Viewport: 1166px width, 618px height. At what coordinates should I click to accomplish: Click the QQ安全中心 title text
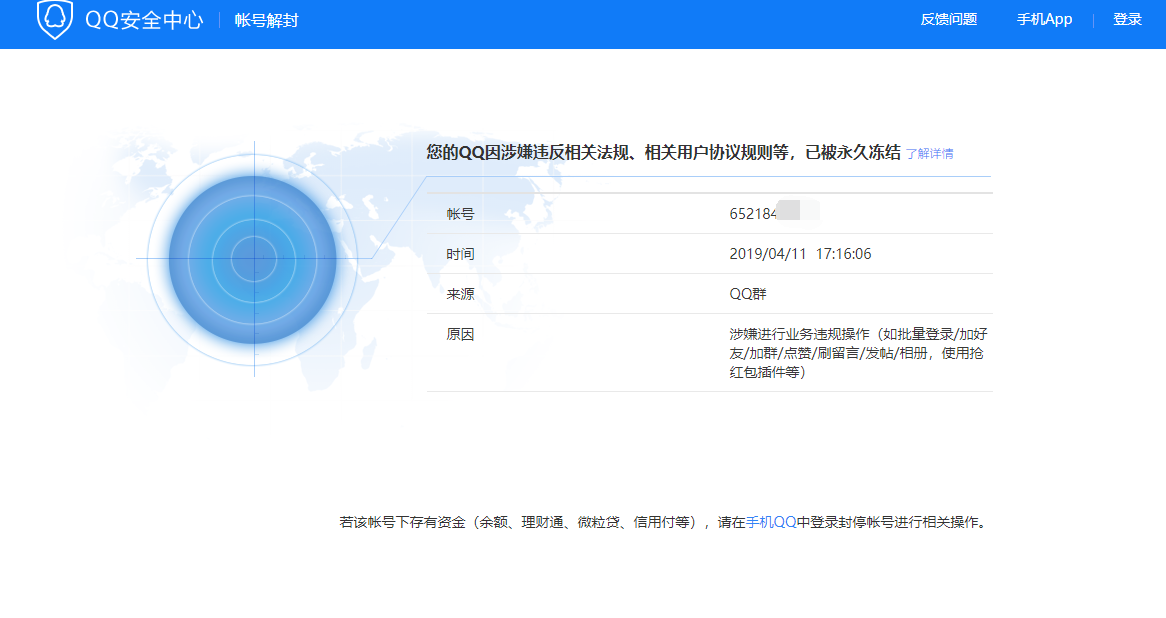coord(144,21)
